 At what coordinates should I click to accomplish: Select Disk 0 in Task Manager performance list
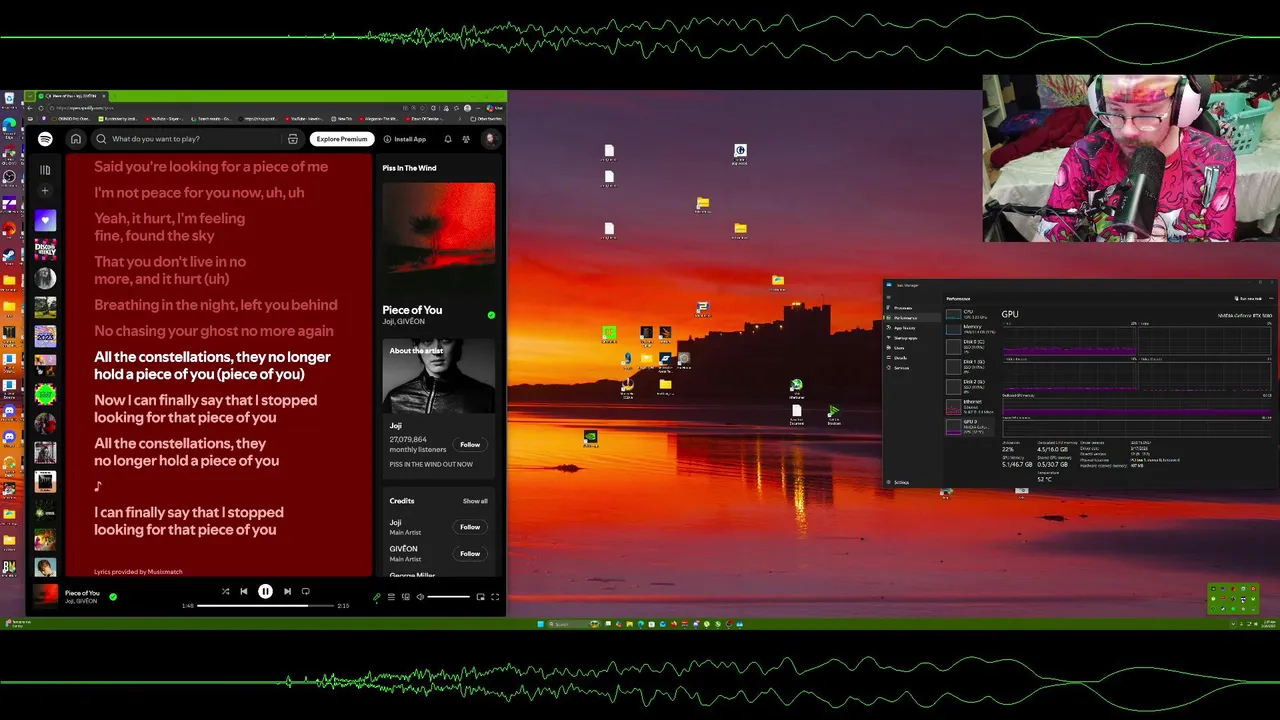(970, 345)
